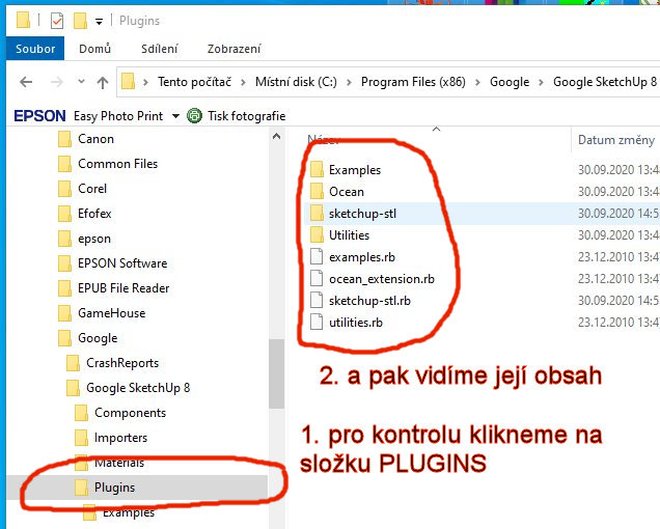This screenshot has width=660, height=529.
Task: Expand chevron after Místní disk (C:) breadcrumb
Action: [x=349, y=82]
